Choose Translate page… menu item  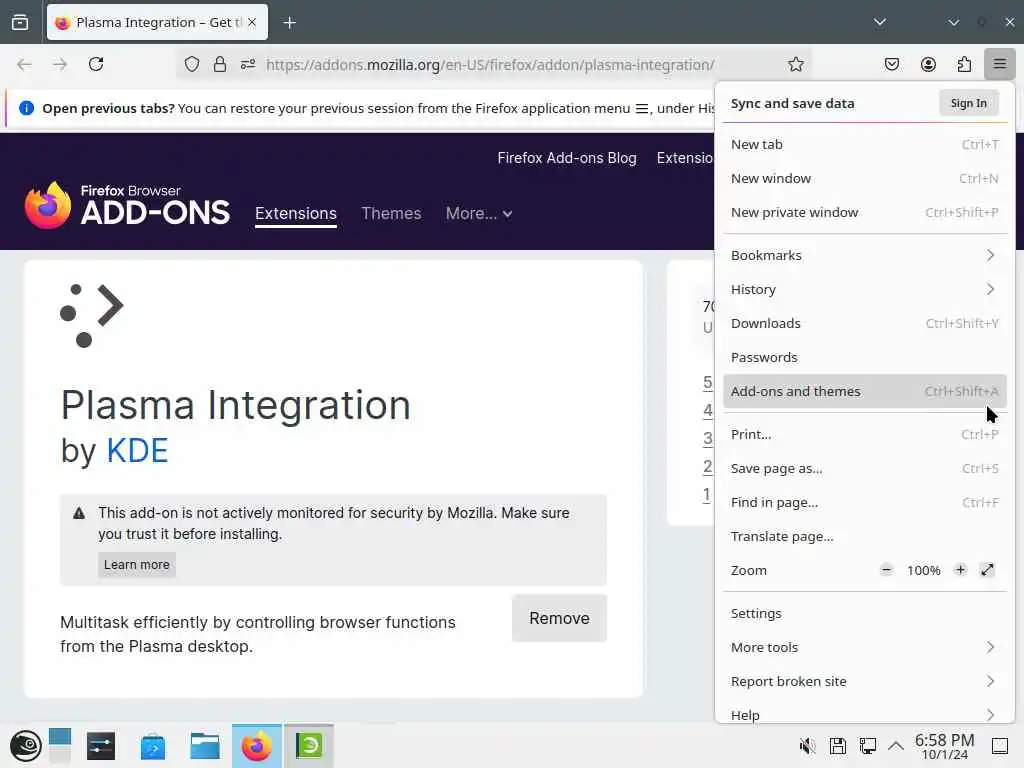point(865,536)
